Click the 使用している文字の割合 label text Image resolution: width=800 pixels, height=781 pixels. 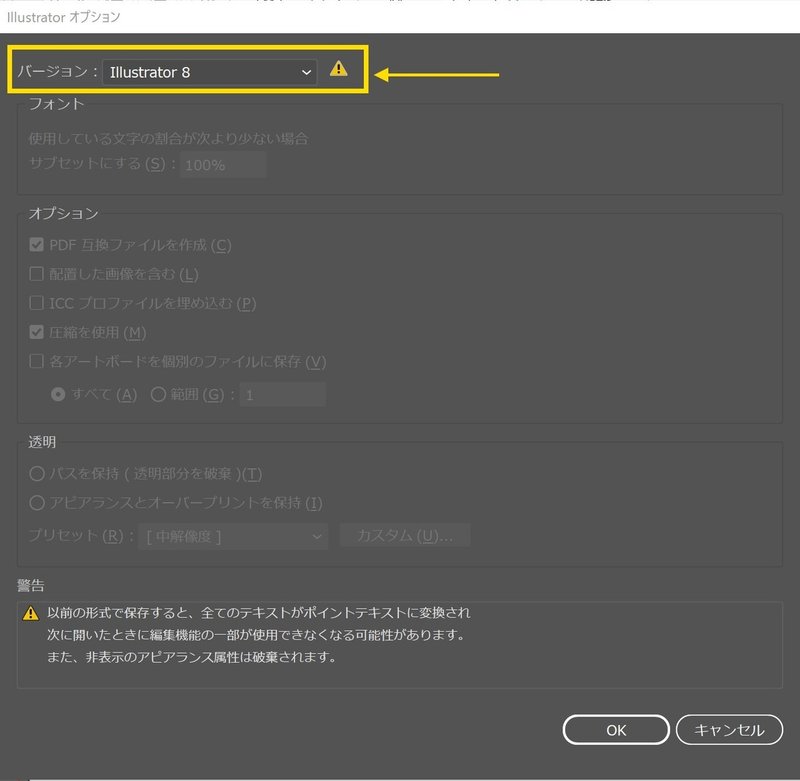tap(168, 138)
